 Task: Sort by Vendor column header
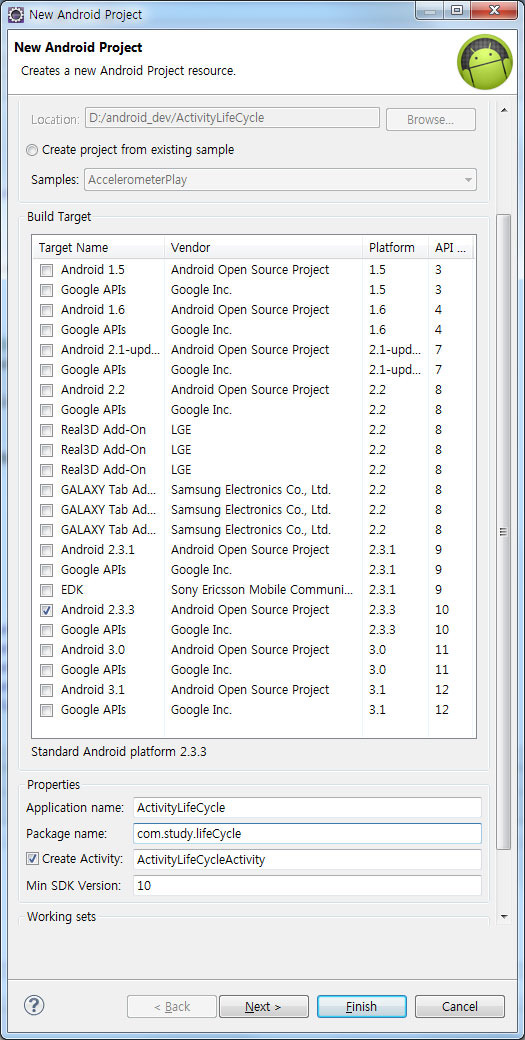click(263, 248)
